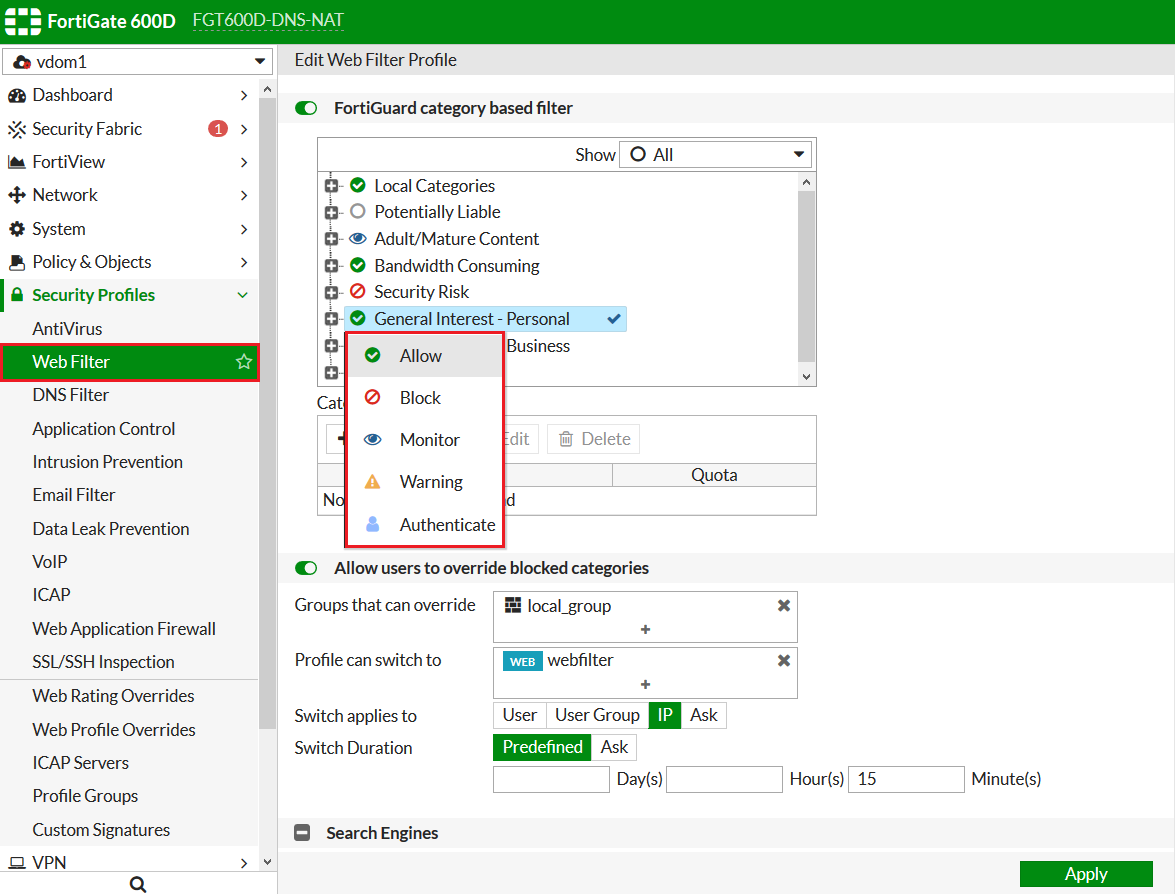Viewport: 1175px width, 894px height.
Task: Open the sidebar search magnifier
Action: pos(137,883)
